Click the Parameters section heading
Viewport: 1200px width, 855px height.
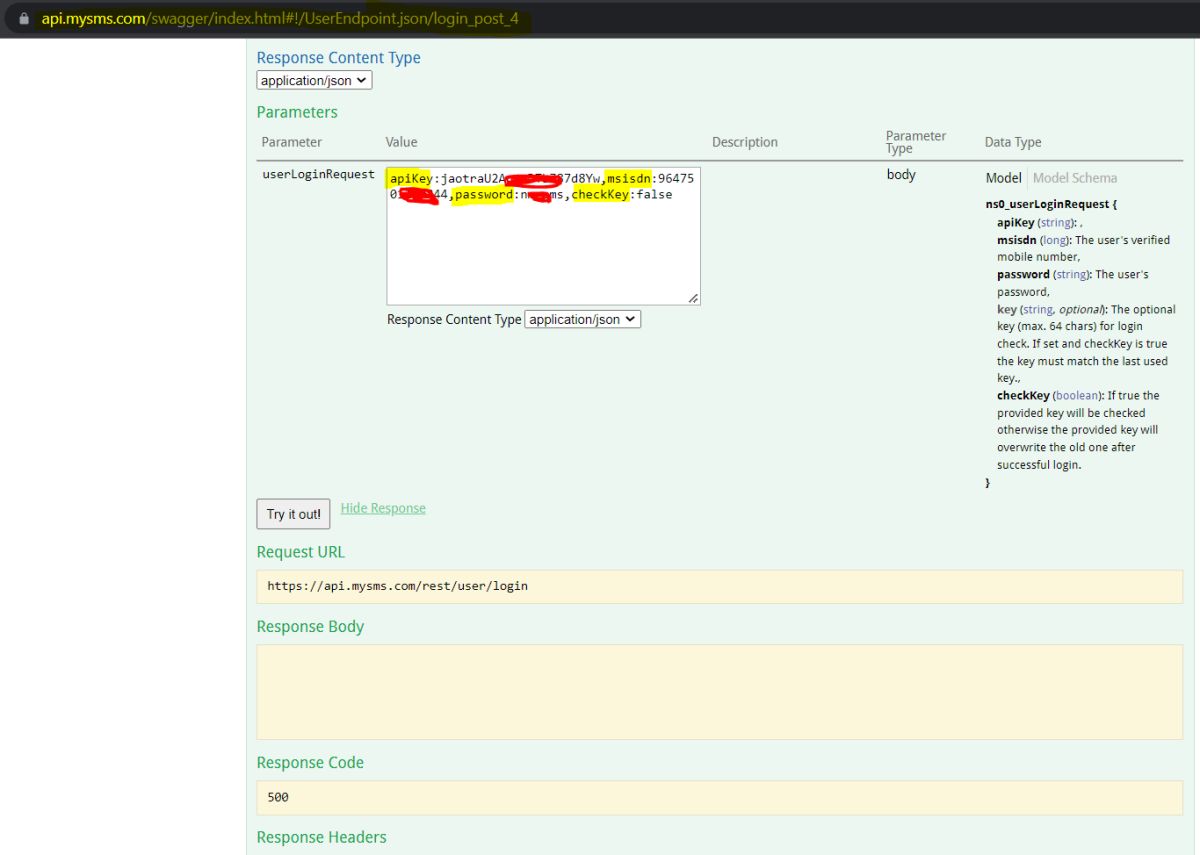click(x=297, y=112)
